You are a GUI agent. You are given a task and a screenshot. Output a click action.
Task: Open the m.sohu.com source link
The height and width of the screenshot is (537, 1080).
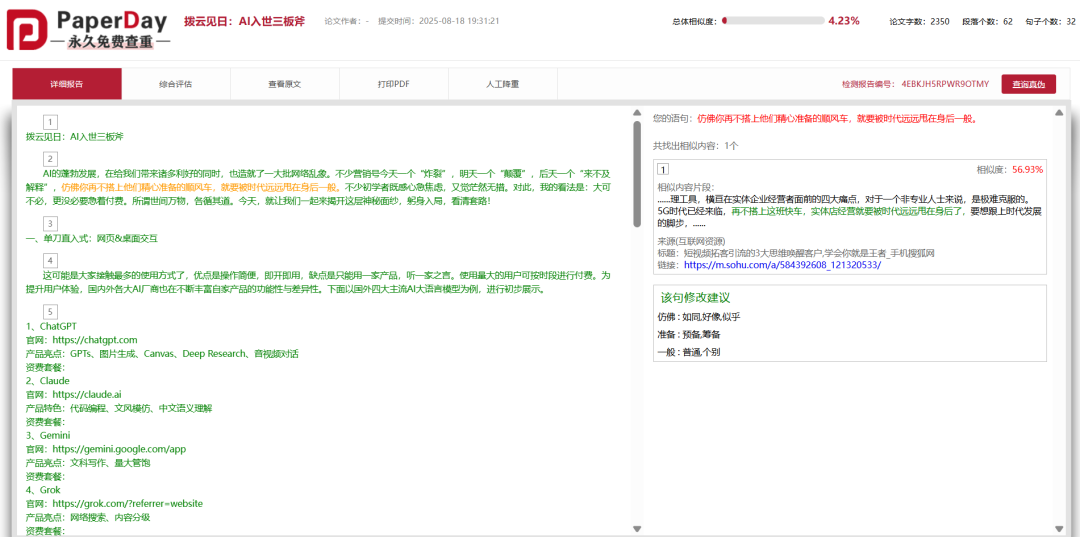(x=782, y=265)
